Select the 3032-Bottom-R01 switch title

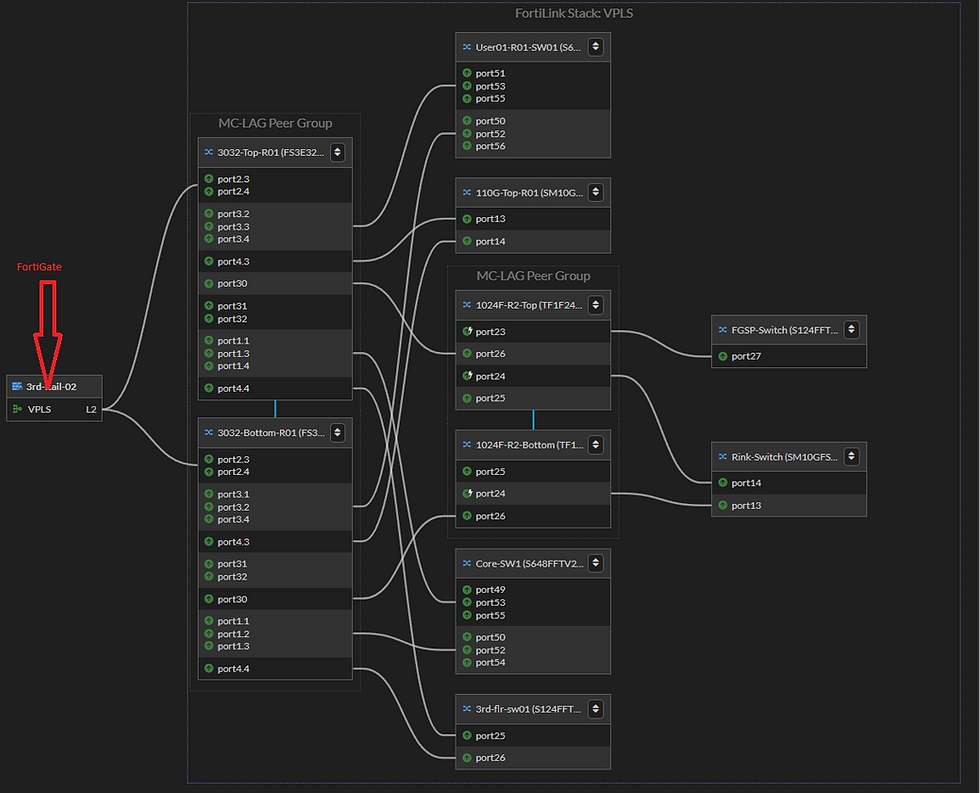pyautogui.click(x=271, y=432)
